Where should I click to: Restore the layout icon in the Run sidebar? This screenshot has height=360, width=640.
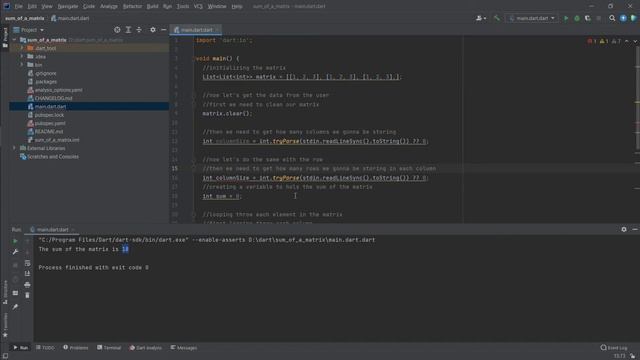point(15,293)
